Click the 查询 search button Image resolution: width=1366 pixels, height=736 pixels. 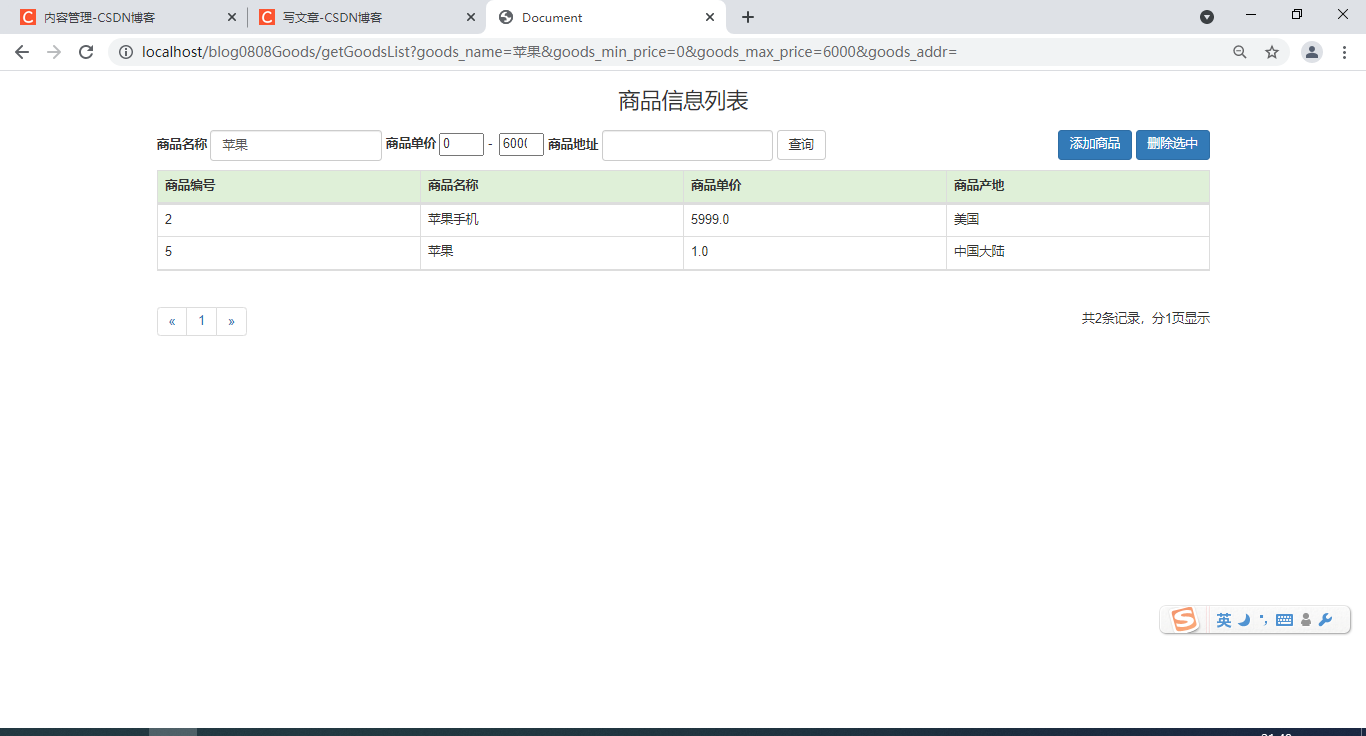[801, 144]
